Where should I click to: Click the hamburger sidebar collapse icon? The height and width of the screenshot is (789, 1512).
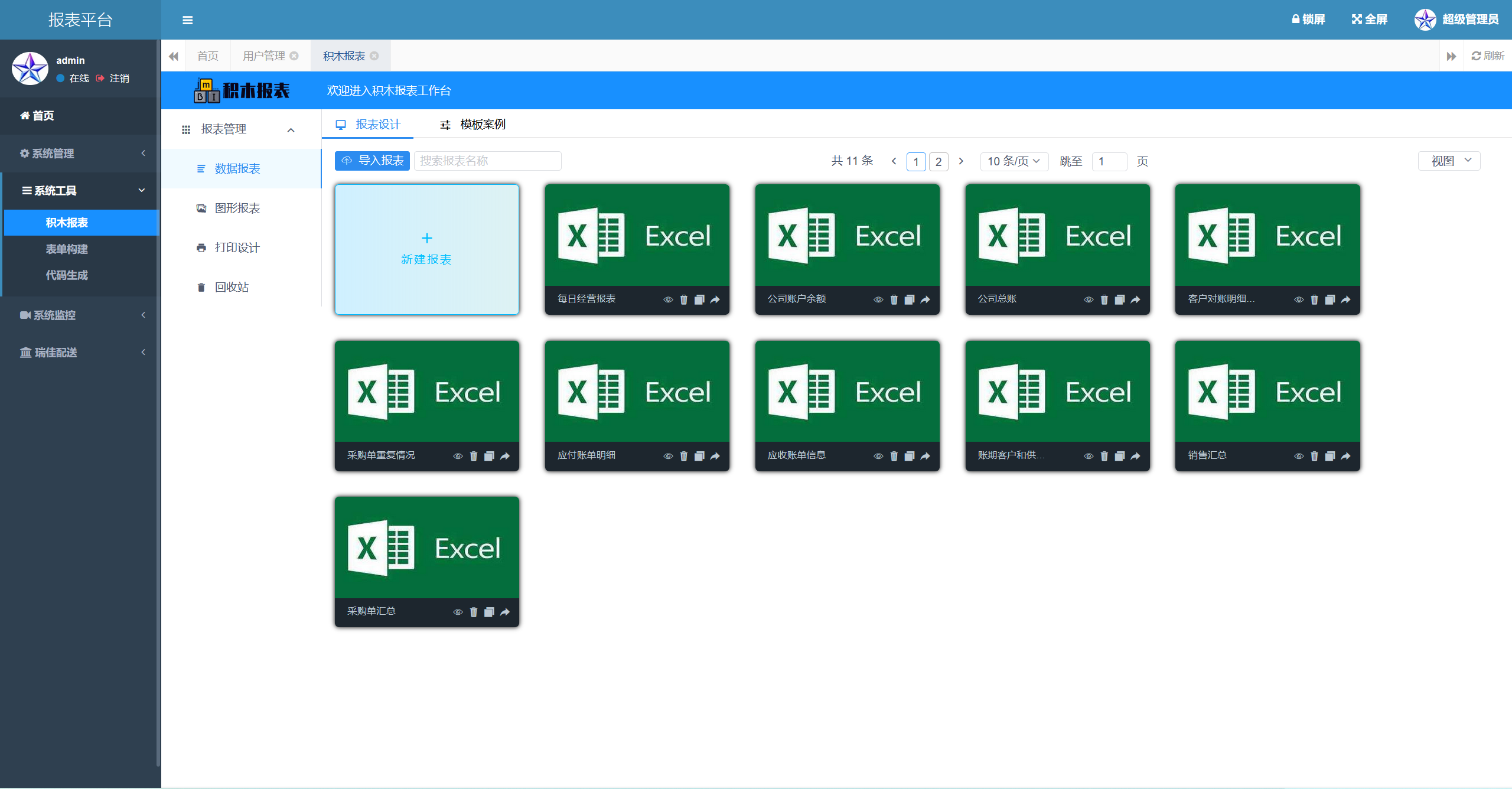(x=187, y=20)
